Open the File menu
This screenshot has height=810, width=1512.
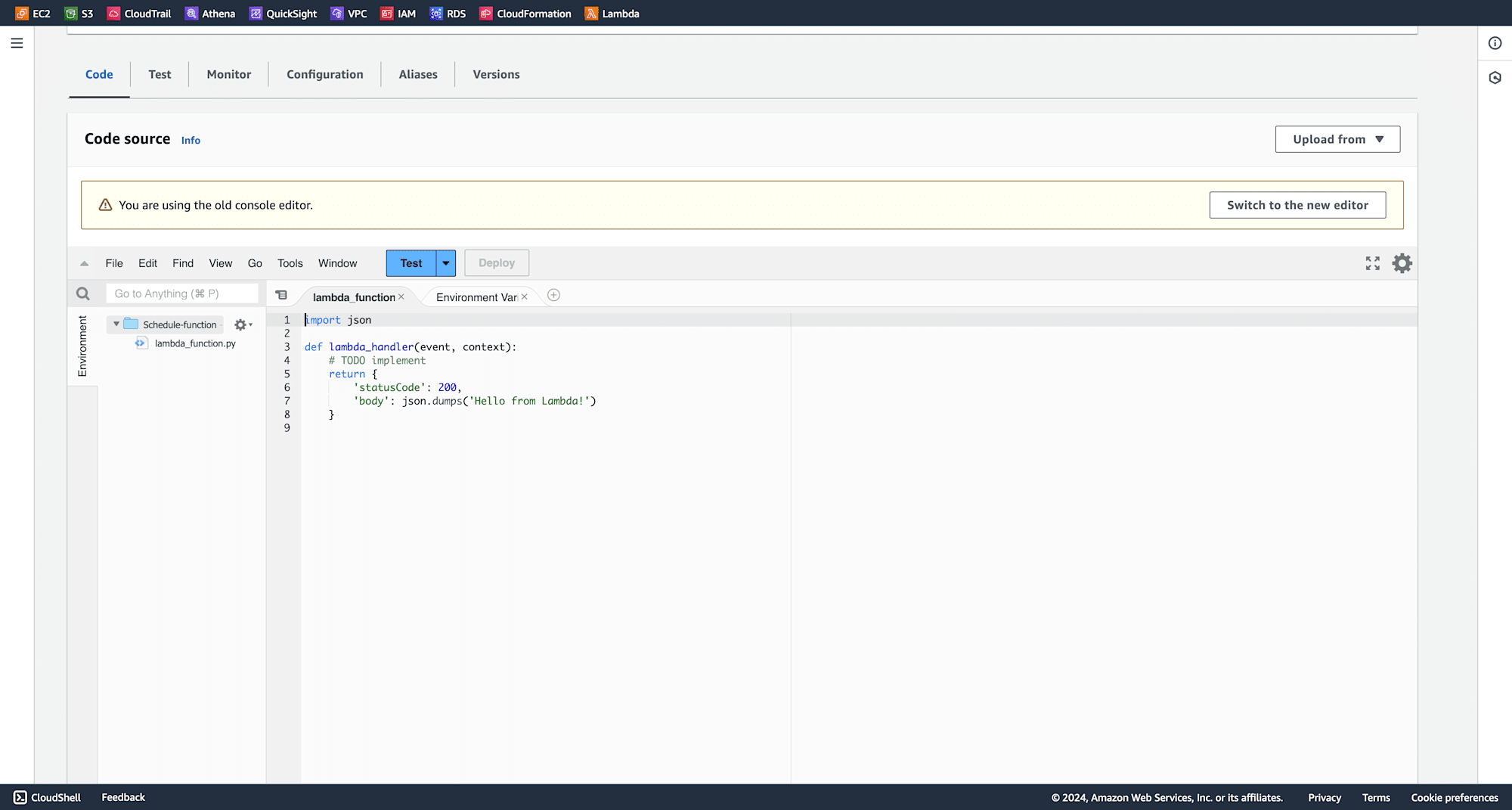pyautogui.click(x=114, y=263)
